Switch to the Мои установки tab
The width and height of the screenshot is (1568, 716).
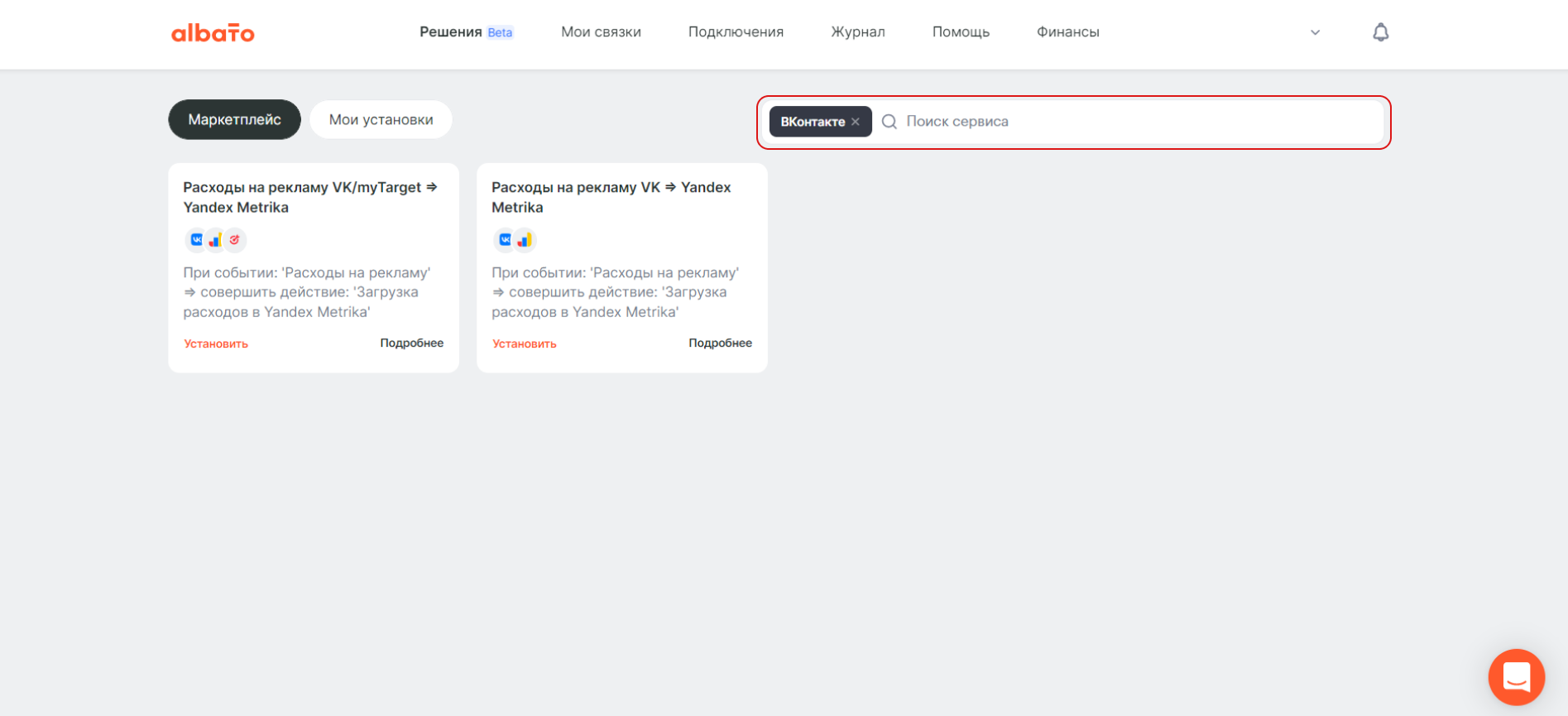pos(381,120)
